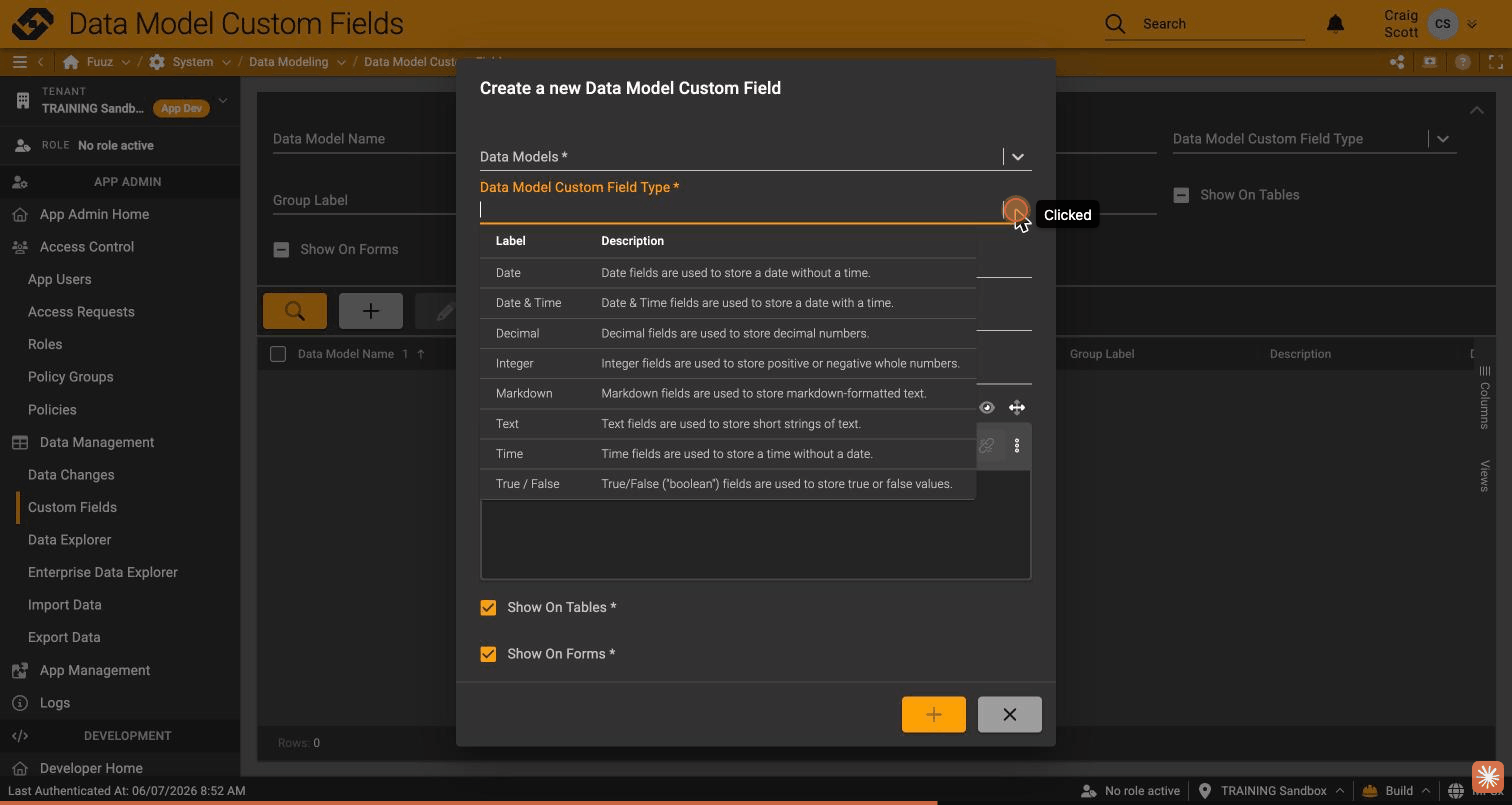
Task: Expand the tenant selector chevron
Action: 223,100
